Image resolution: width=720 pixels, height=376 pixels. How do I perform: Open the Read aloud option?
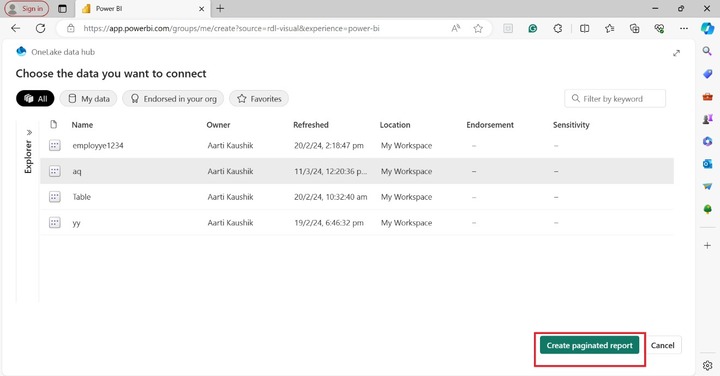tap(456, 28)
